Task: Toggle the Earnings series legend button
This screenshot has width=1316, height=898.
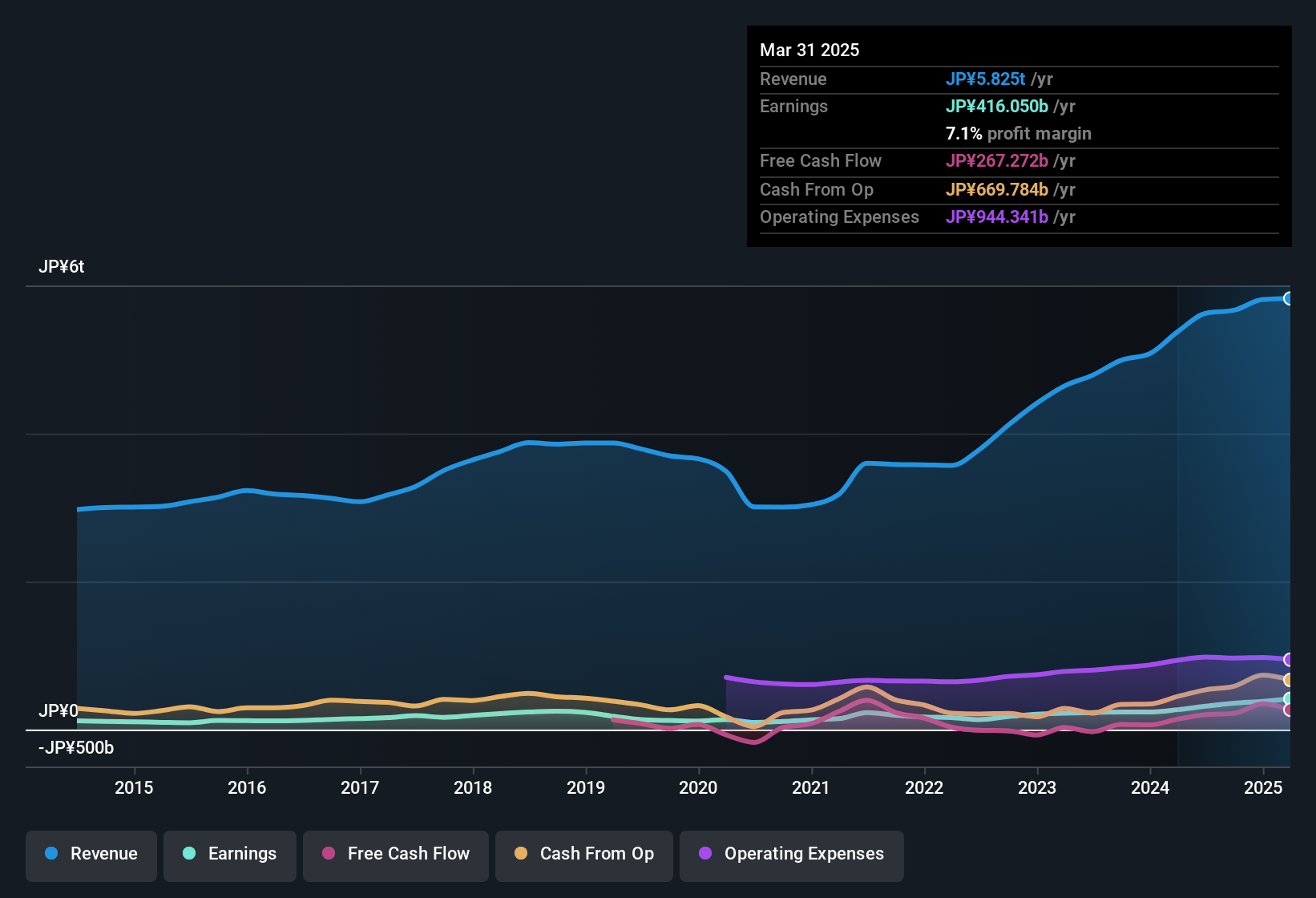Action: tap(230, 856)
